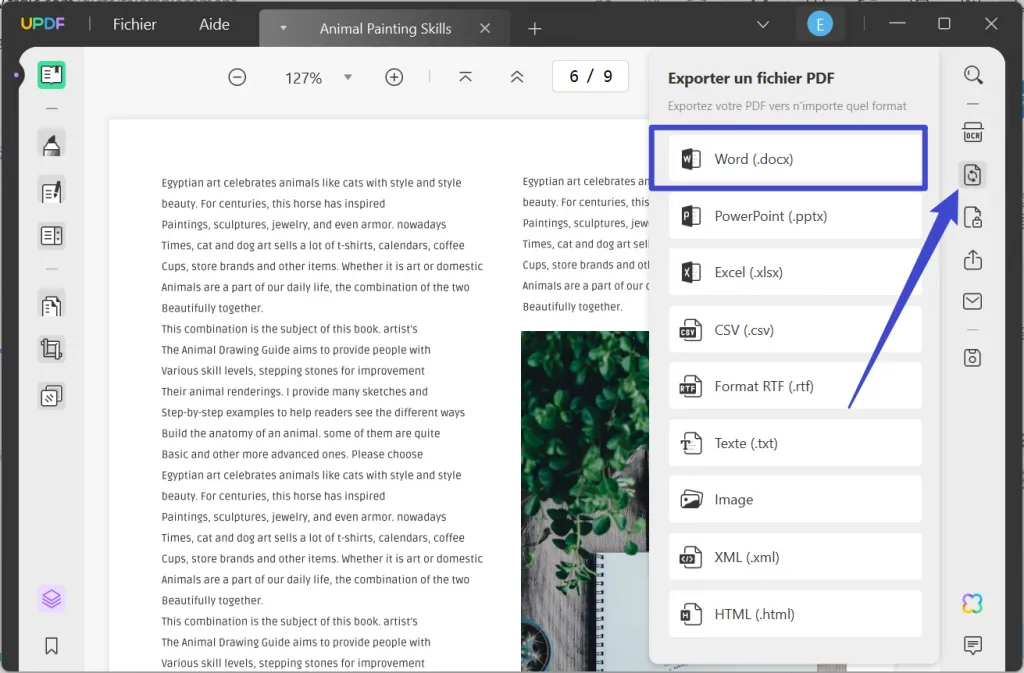Open the bookmarks panel

click(51, 646)
